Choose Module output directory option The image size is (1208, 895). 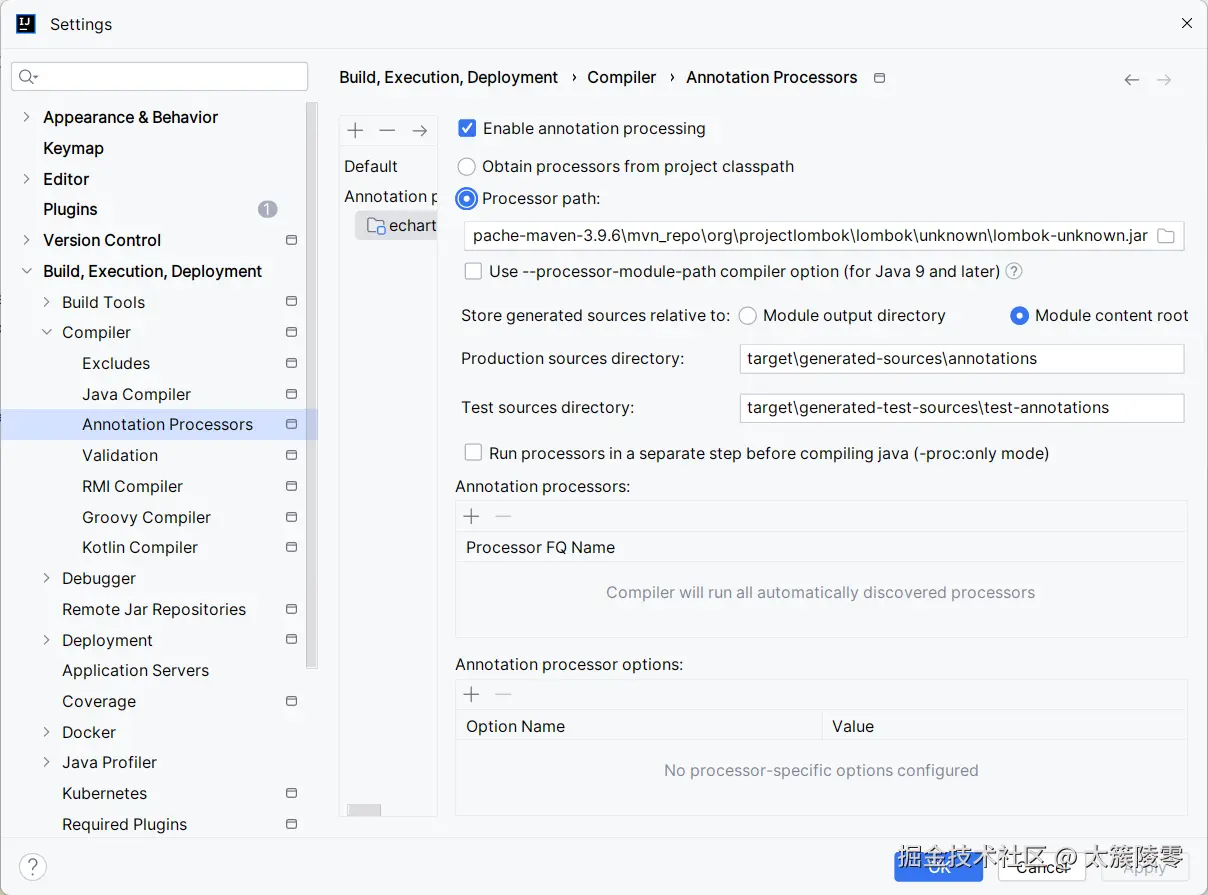[x=747, y=316]
